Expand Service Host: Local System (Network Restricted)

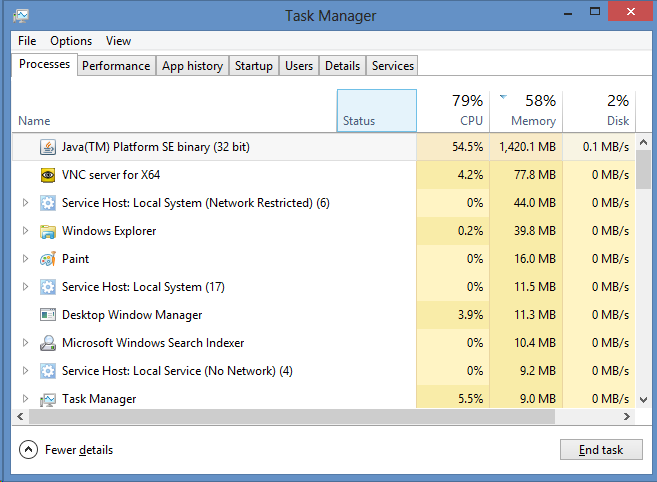25,203
